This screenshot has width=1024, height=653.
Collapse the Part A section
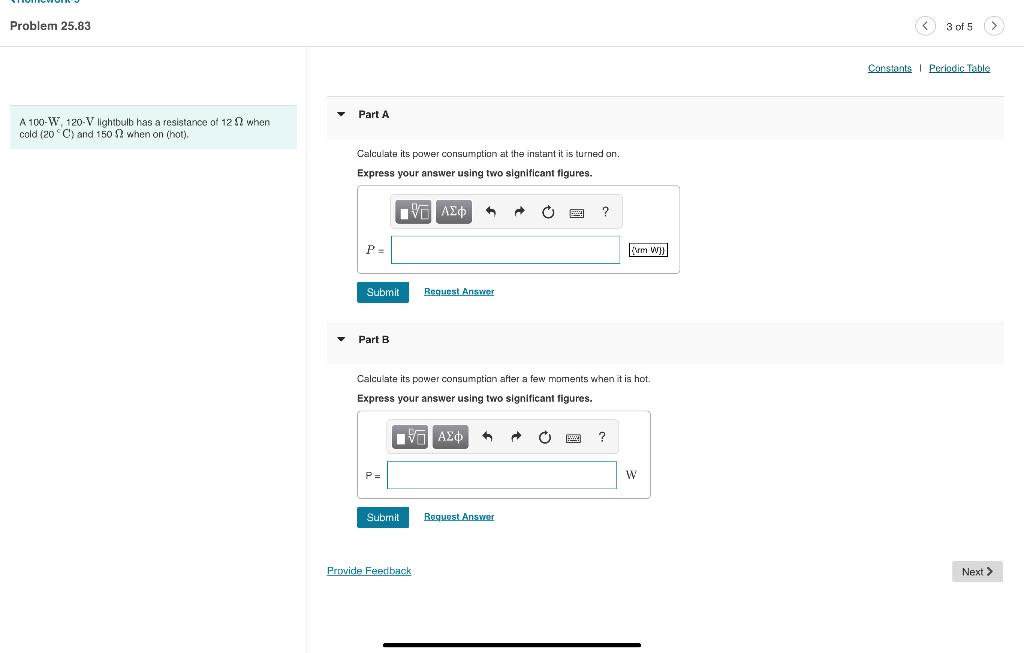341,114
